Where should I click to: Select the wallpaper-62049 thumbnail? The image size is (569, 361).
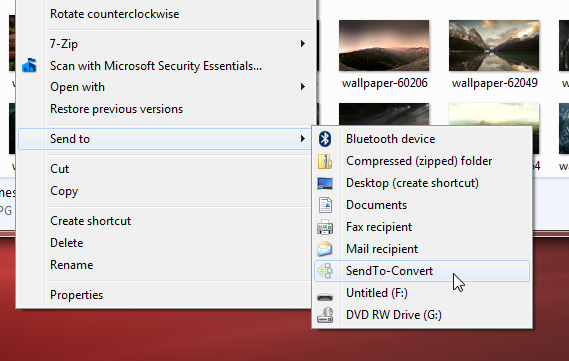pos(494,45)
